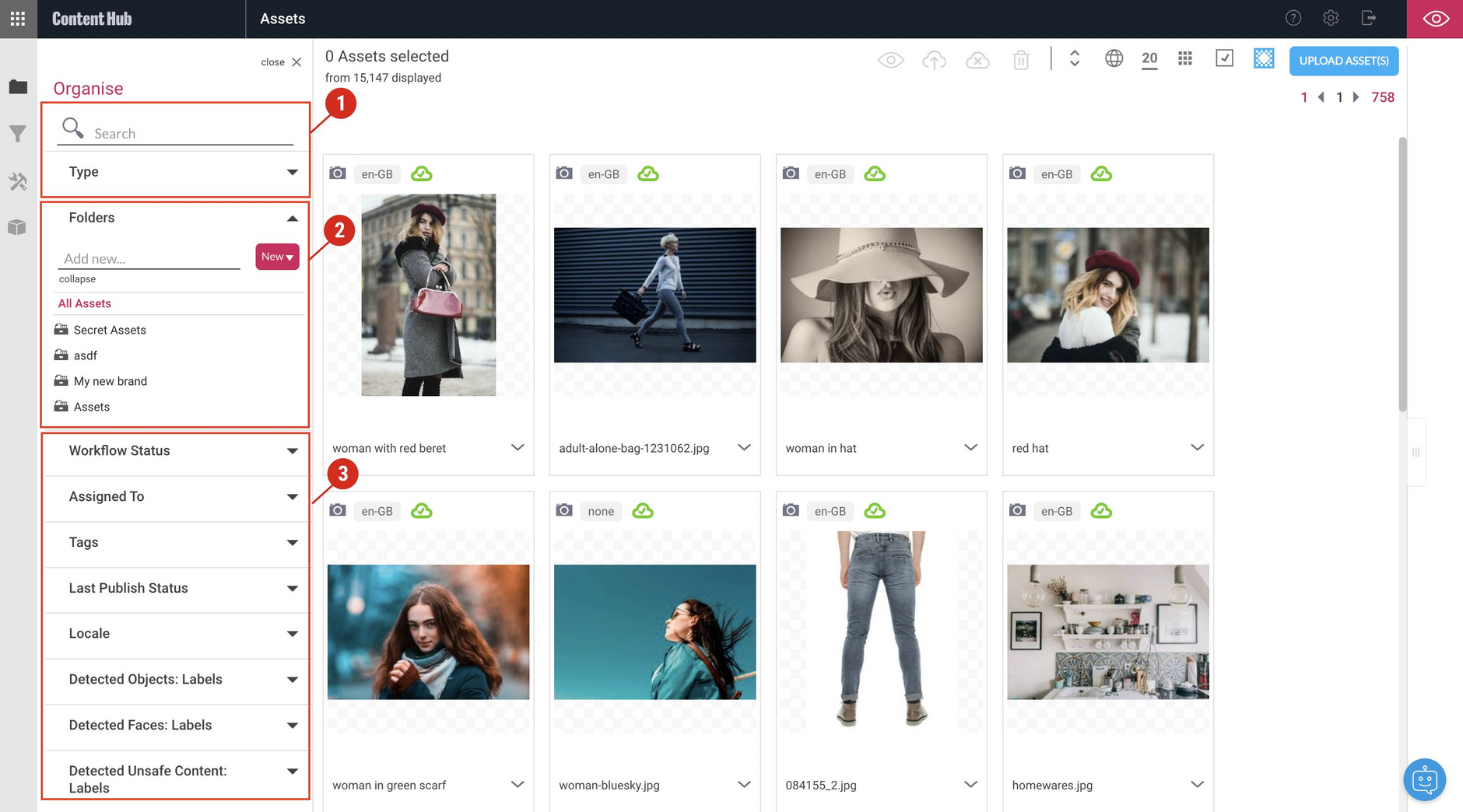Click the unpublish cloud x icon
Viewport: 1463px width, 812px height.
pos(977,60)
